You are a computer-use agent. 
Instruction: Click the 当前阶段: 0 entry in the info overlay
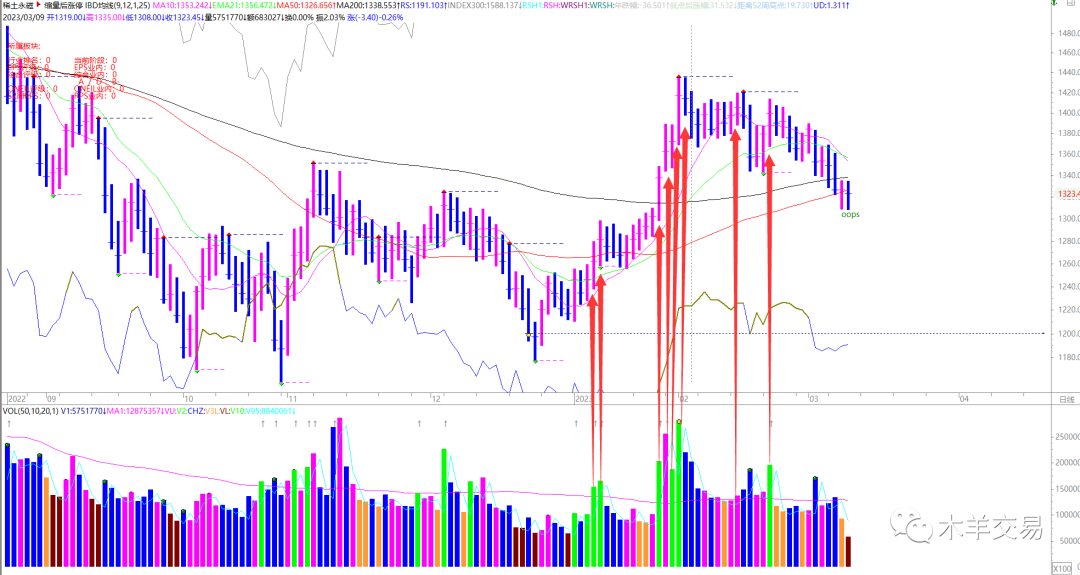96,61
